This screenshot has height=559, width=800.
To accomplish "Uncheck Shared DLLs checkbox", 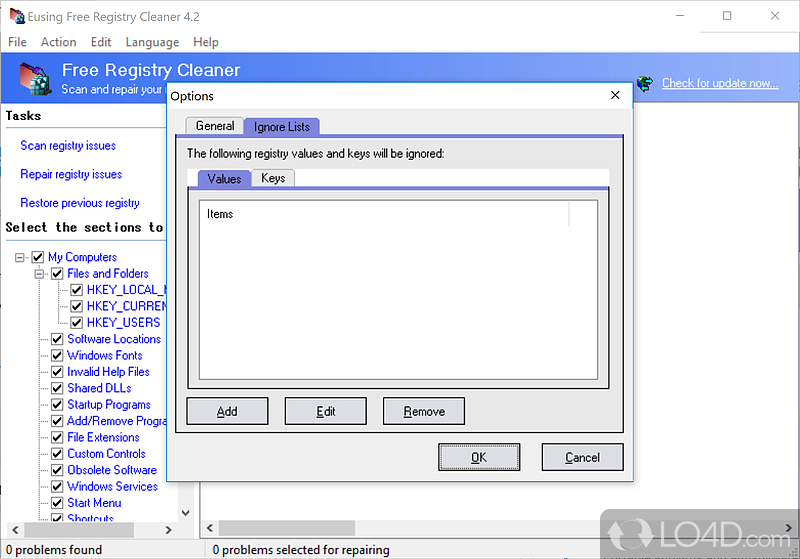I will 57,388.
